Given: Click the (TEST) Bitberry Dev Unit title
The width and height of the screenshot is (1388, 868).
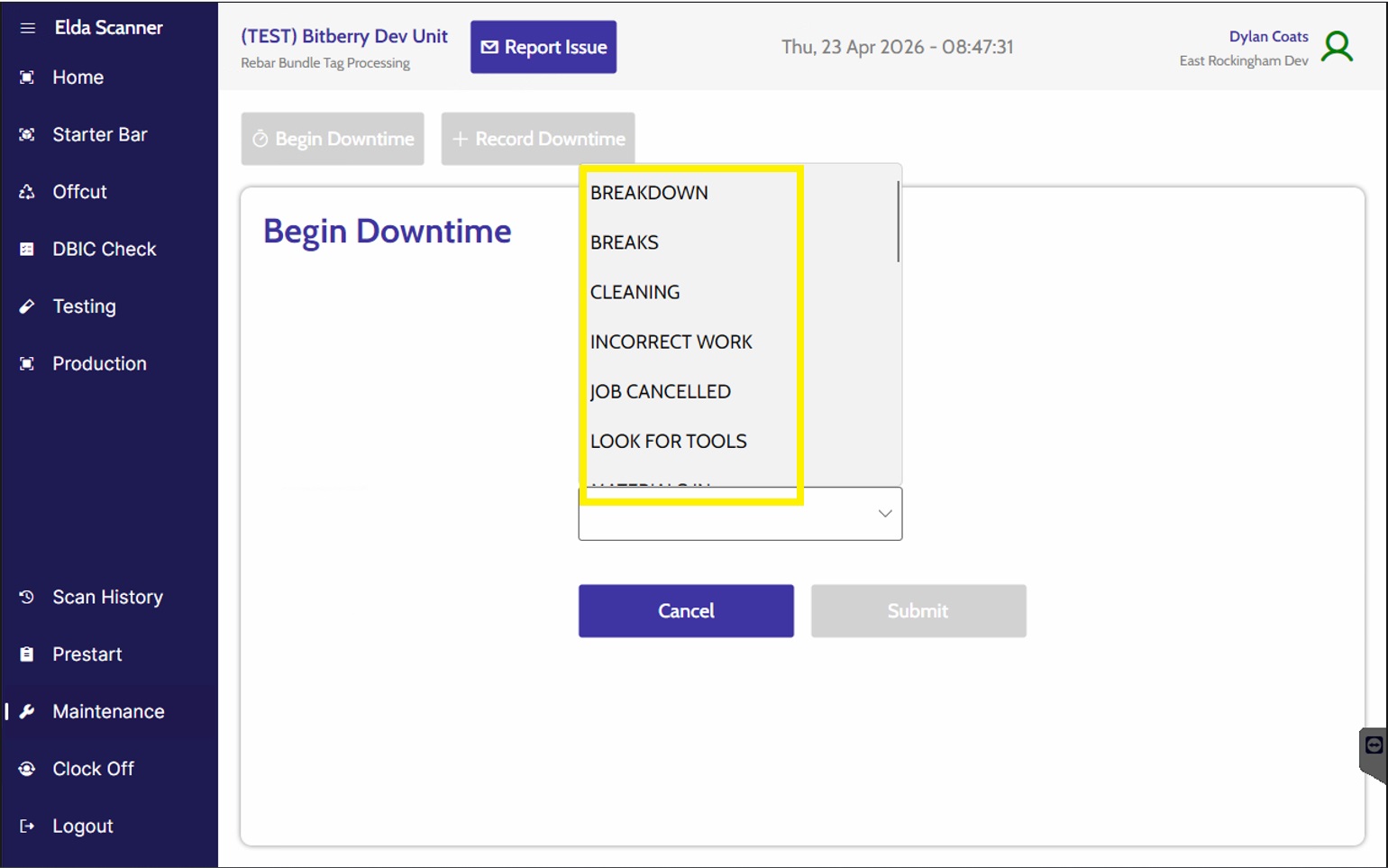Looking at the screenshot, I should pyautogui.click(x=344, y=36).
